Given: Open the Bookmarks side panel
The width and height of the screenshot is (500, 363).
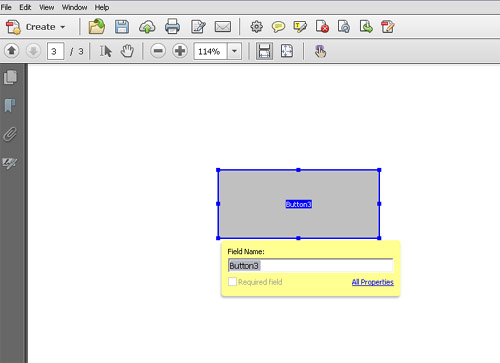Looking at the screenshot, I should [10, 105].
